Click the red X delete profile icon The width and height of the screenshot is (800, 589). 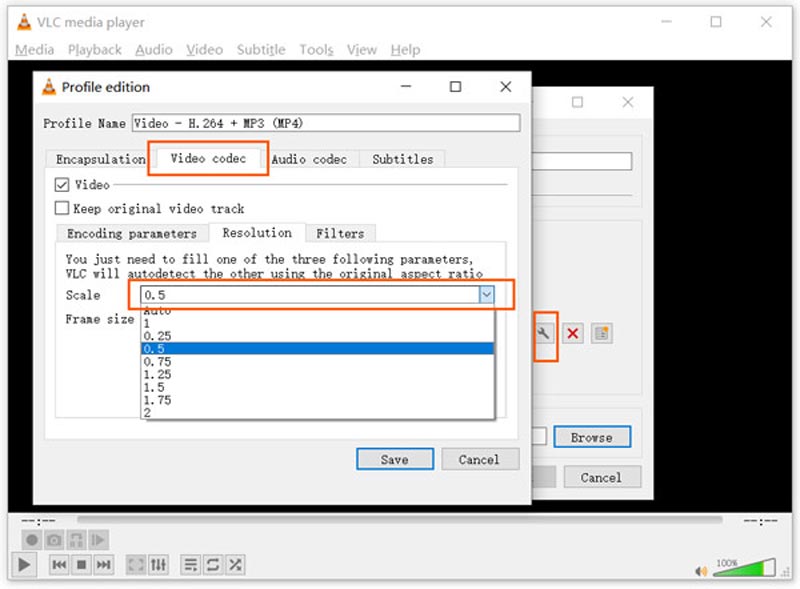click(x=573, y=333)
